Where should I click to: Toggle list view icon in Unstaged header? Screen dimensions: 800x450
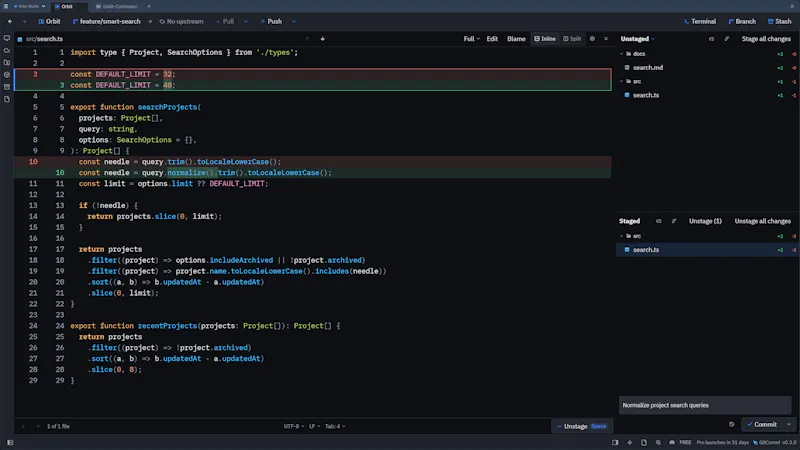tap(711, 39)
